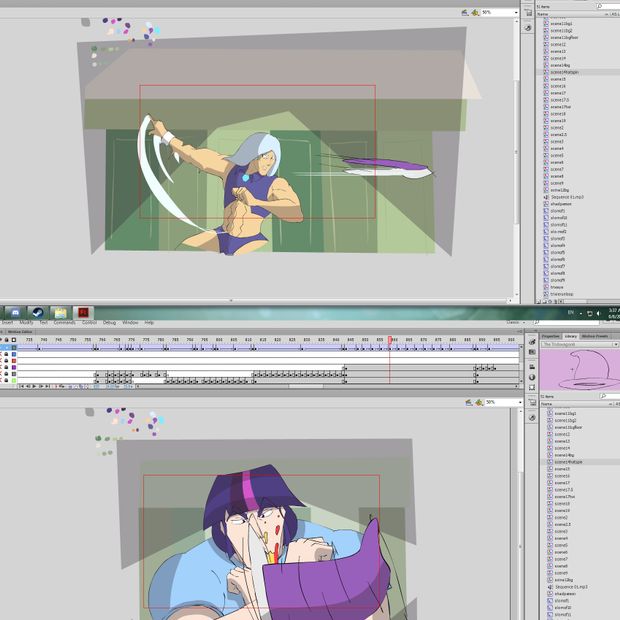Open the Info panel dock icon
The height and width of the screenshot is (620, 620).
(532, 377)
